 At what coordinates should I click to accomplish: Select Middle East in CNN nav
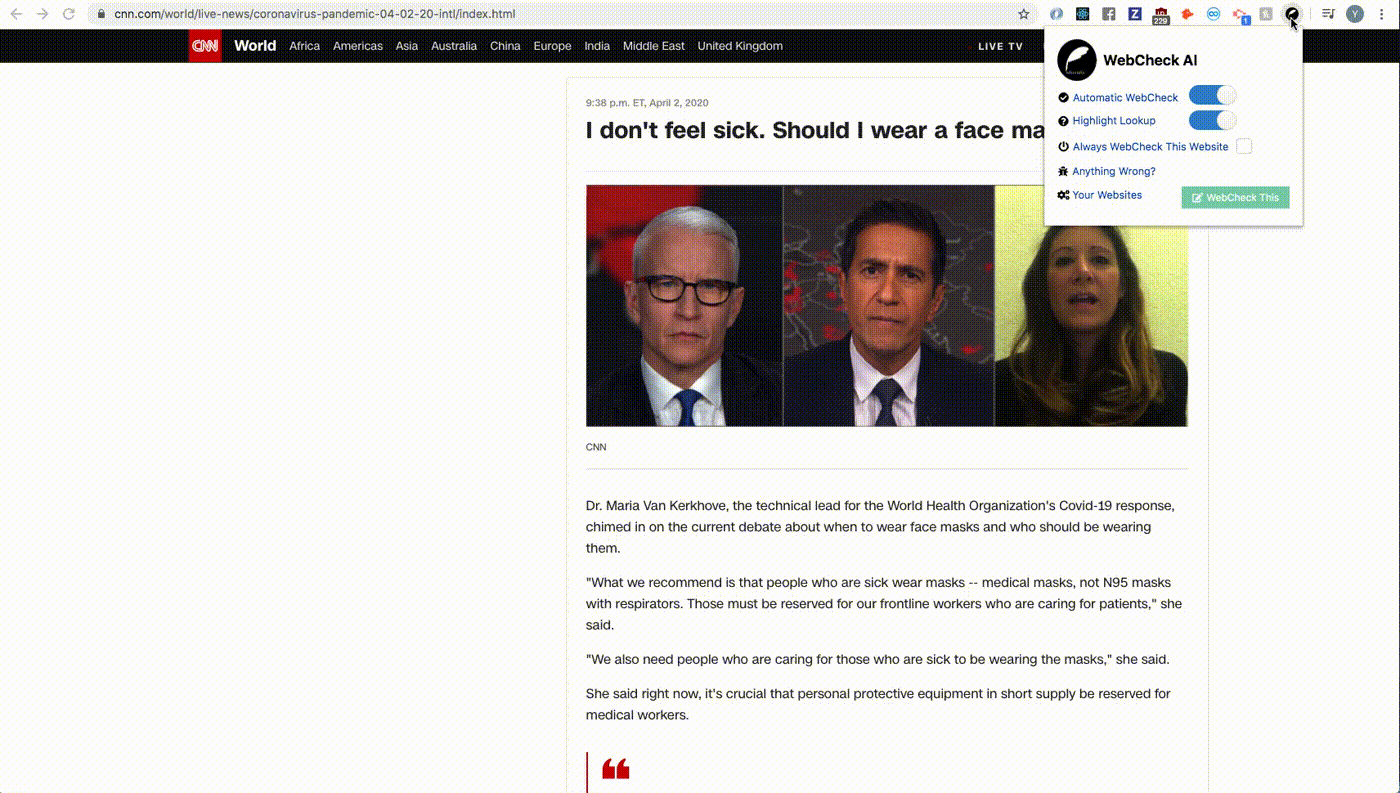point(654,46)
